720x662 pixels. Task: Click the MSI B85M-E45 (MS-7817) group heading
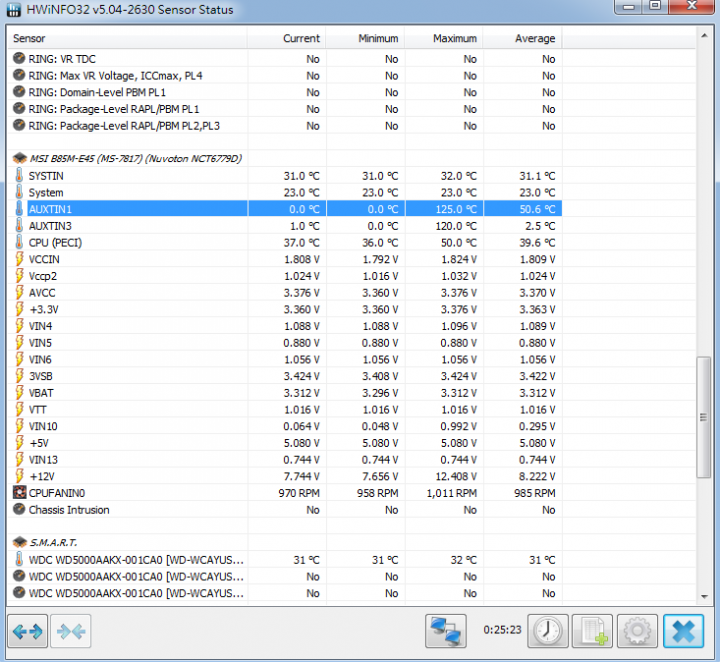click(135, 158)
